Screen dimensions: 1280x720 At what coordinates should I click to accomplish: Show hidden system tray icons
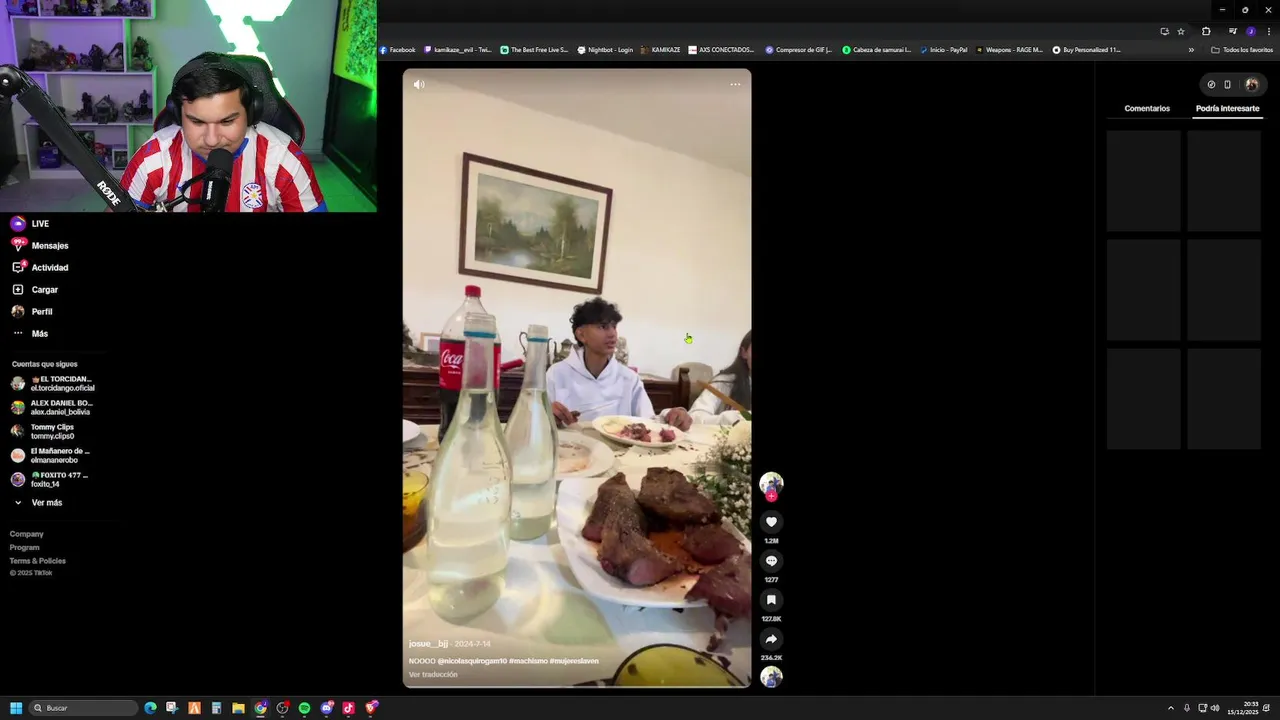click(1171, 708)
